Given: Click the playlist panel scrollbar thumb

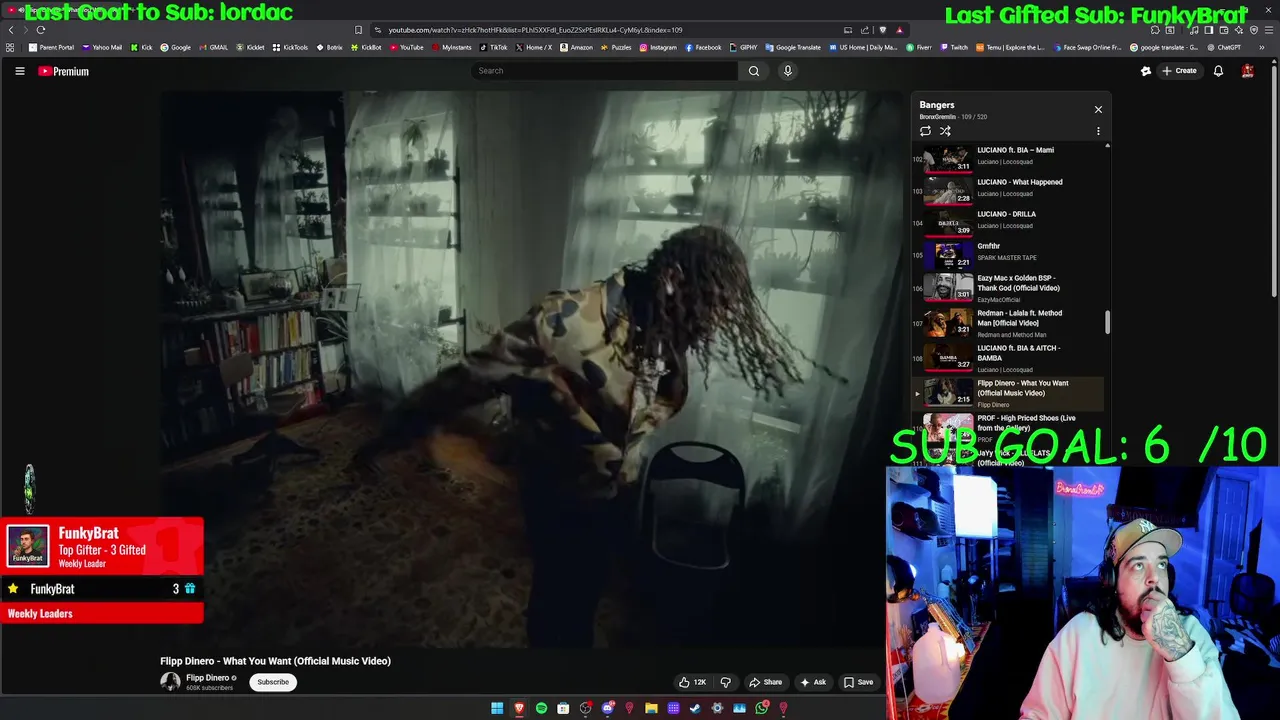Looking at the screenshot, I should pyautogui.click(x=1107, y=323).
